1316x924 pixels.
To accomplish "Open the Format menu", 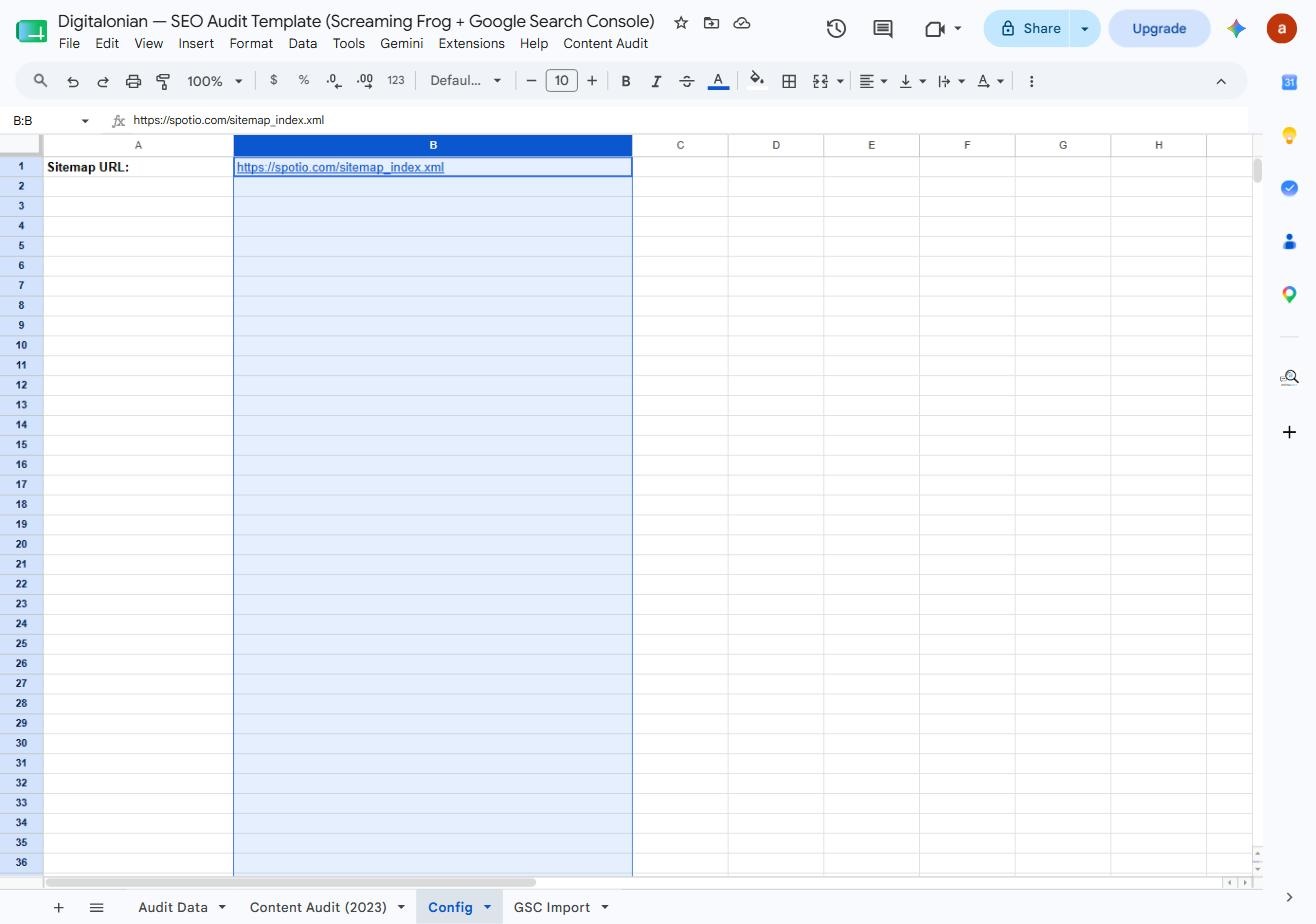I will [251, 43].
